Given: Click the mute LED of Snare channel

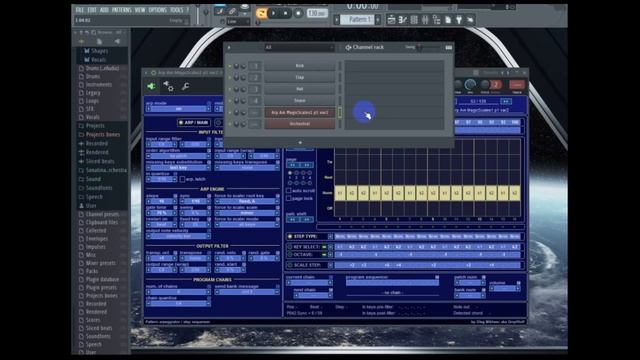Looking at the screenshot, I should click(x=230, y=100).
